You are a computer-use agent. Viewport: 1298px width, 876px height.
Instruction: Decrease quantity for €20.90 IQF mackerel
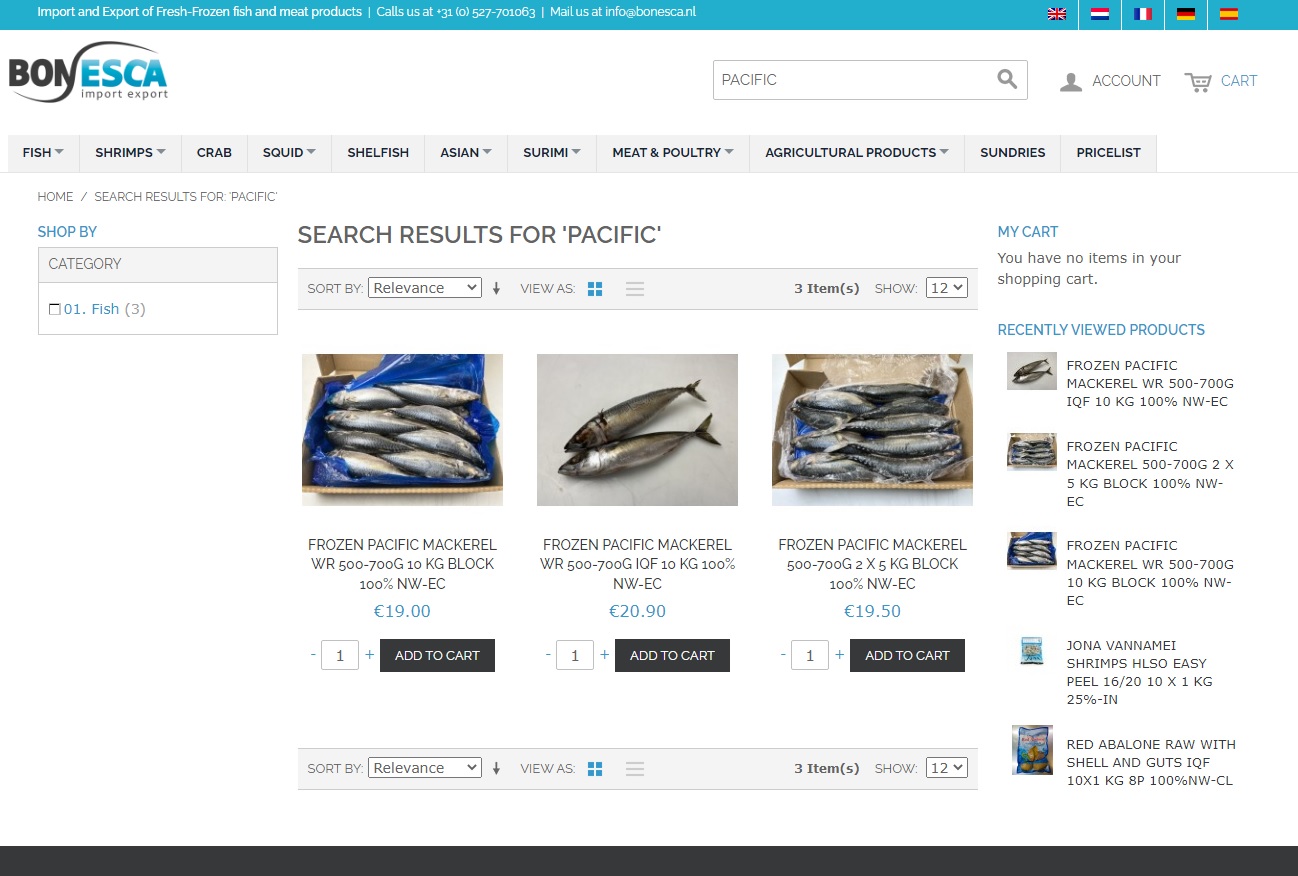point(548,654)
